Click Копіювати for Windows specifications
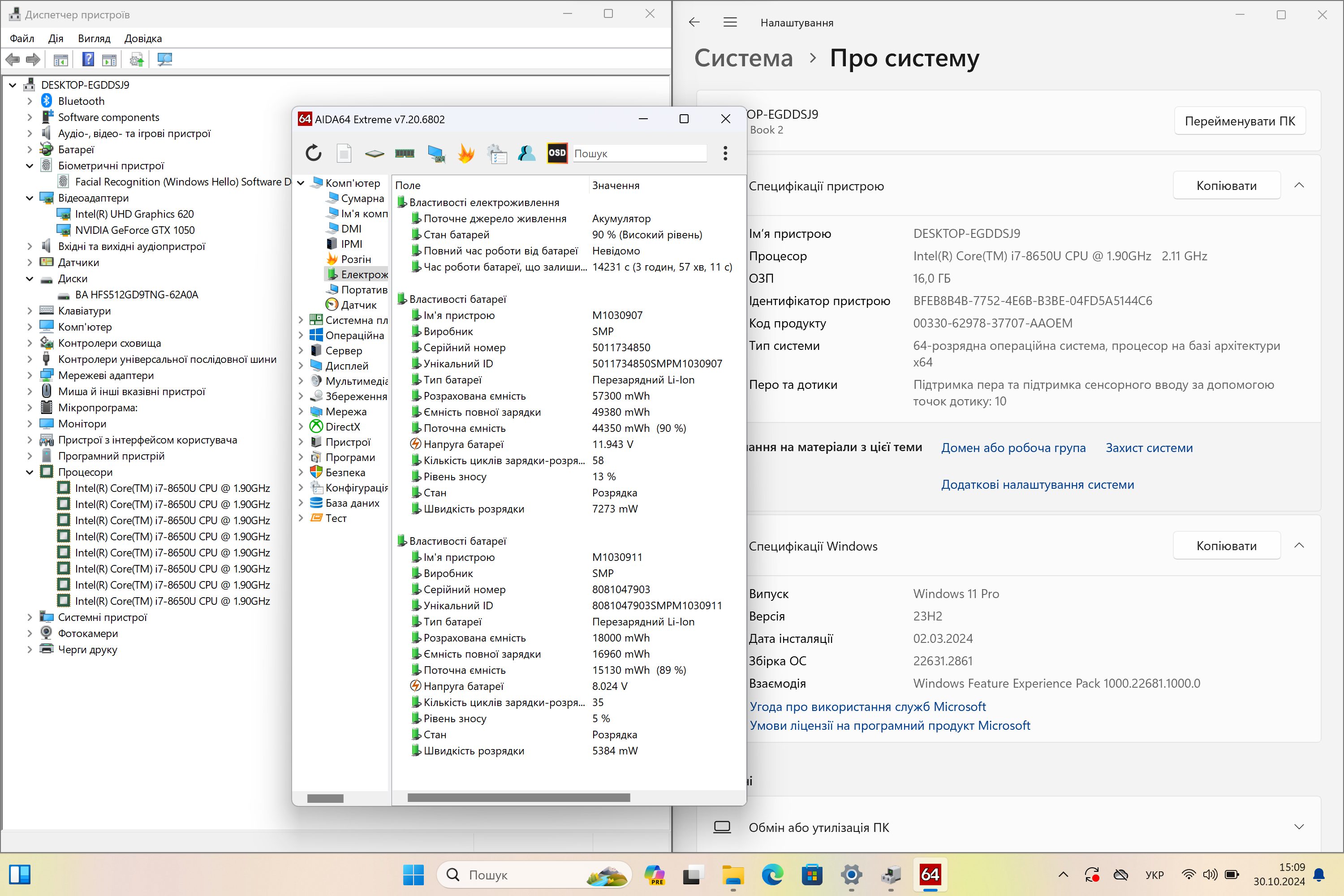 pos(1226,545)
